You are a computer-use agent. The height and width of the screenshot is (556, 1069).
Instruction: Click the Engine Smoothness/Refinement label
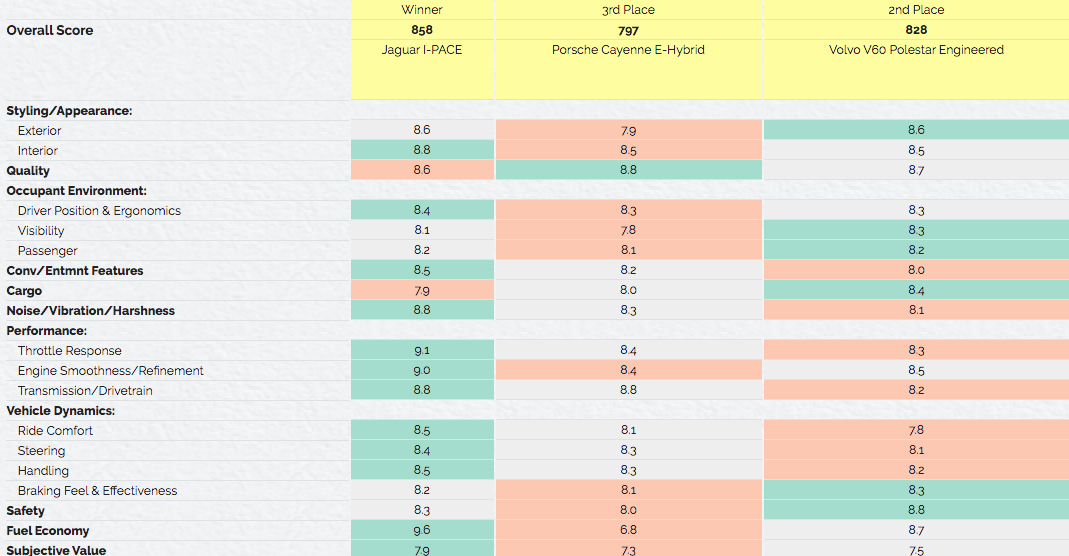pyautogui.click(x=110, y=371)
